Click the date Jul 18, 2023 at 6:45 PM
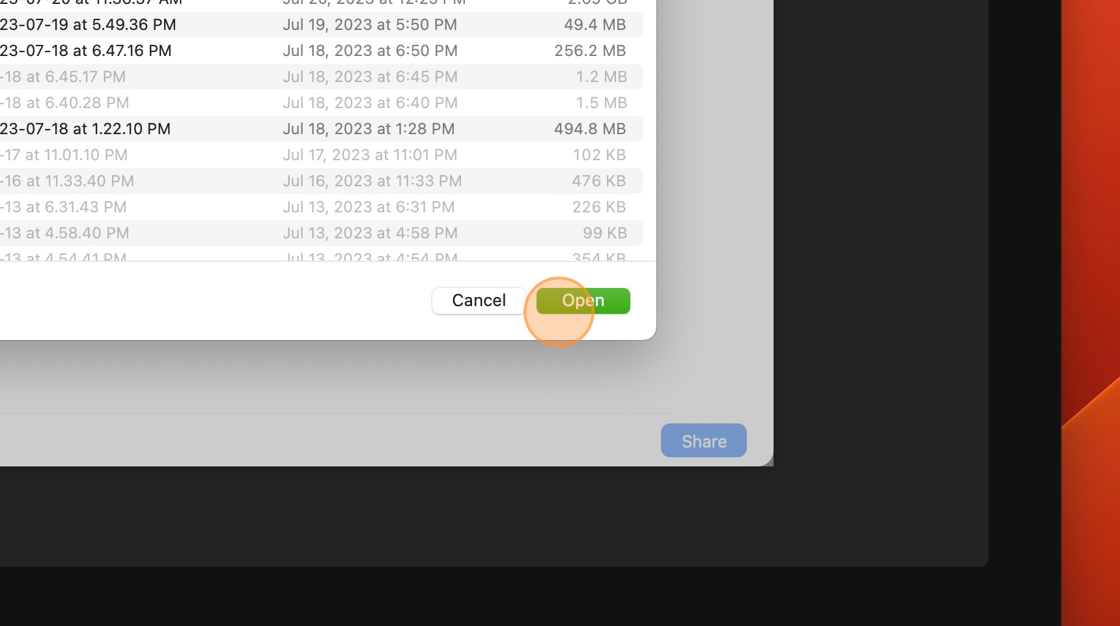 point(370,76)
